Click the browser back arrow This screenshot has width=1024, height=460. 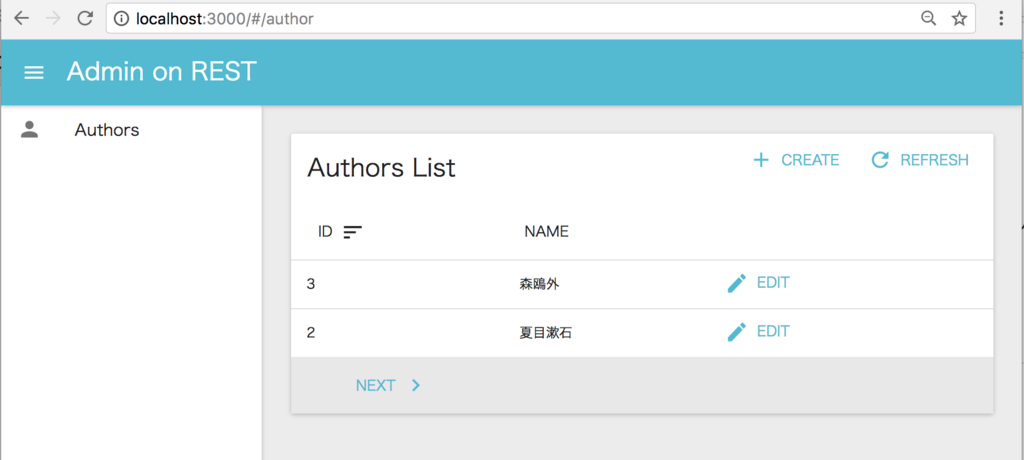[x=22, y=18]
